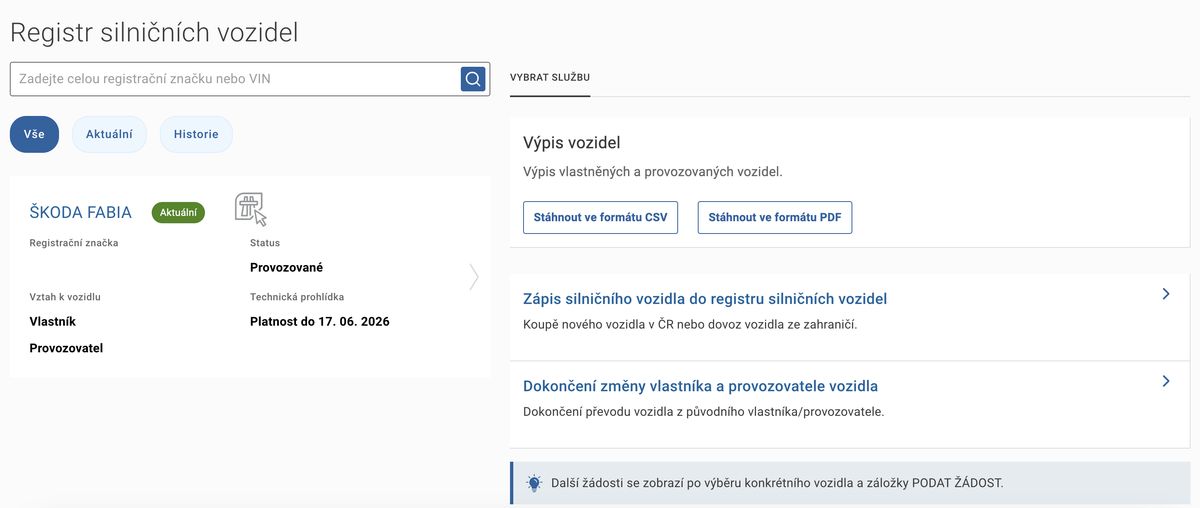Screen dimensions: 1200x508
Task: Click the Vztah k vozidlu label
Action: (x=65, y=297)
